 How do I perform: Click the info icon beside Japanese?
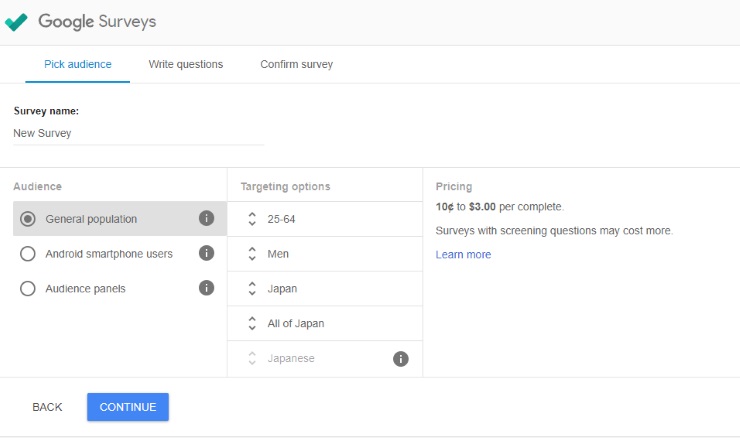click(401, 359)
